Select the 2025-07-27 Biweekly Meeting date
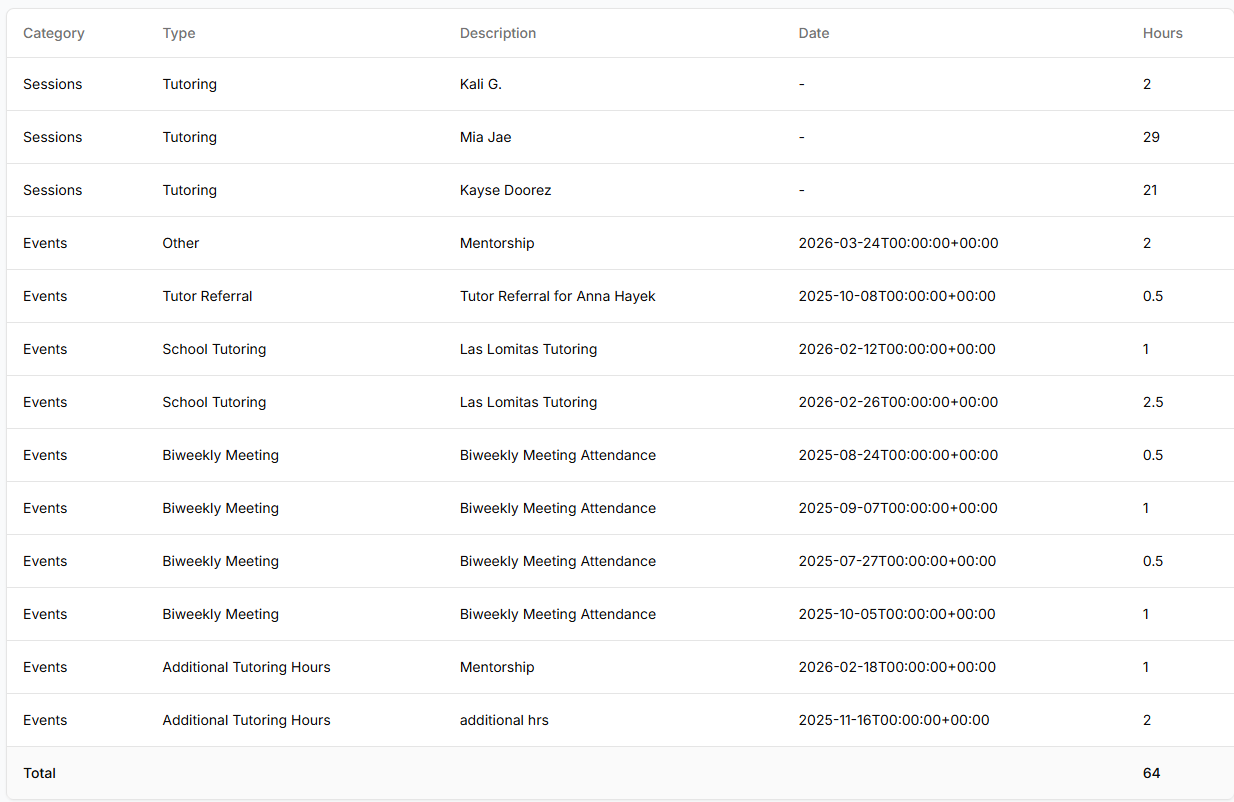 897,561
